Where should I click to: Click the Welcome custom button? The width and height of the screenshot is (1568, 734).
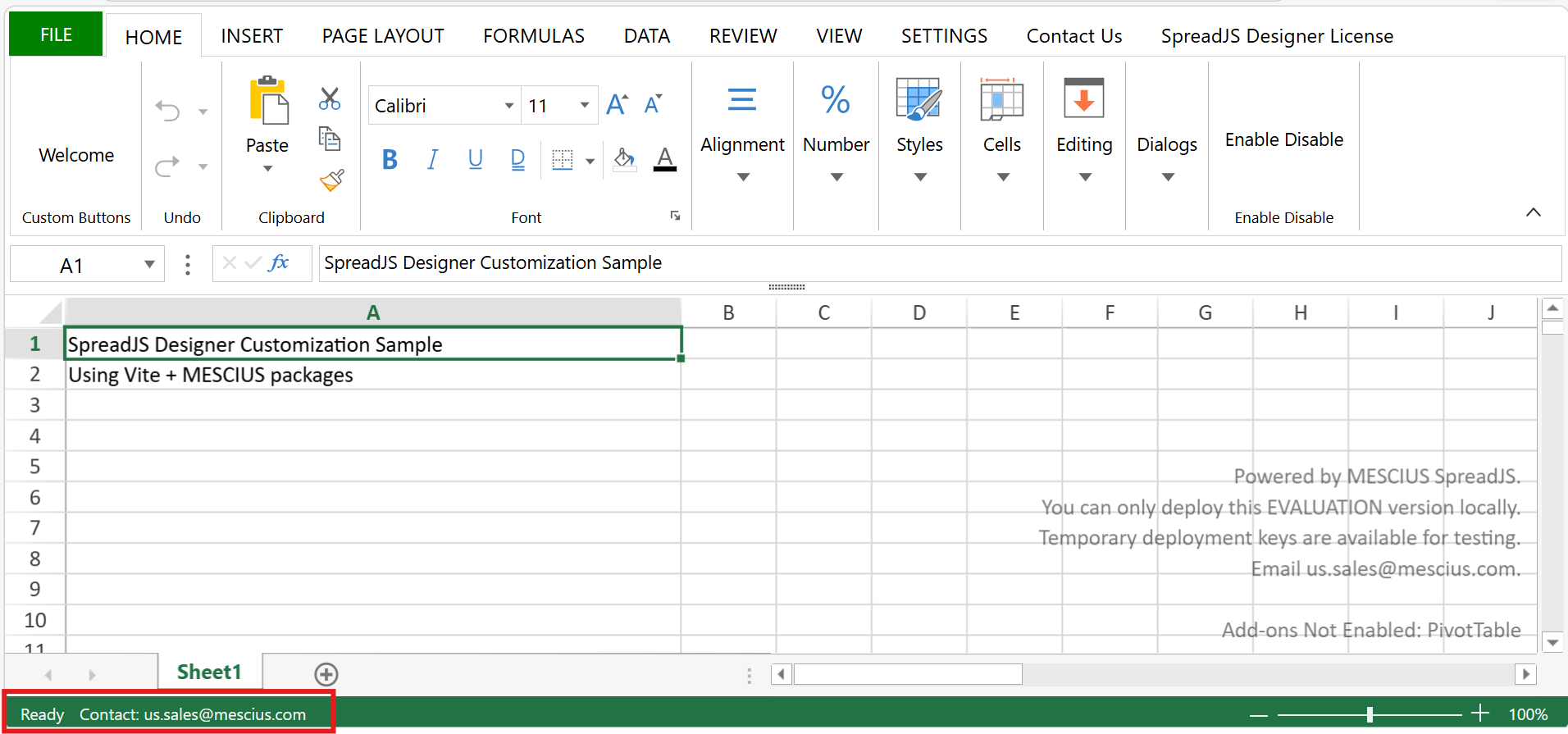click(76, 155)
